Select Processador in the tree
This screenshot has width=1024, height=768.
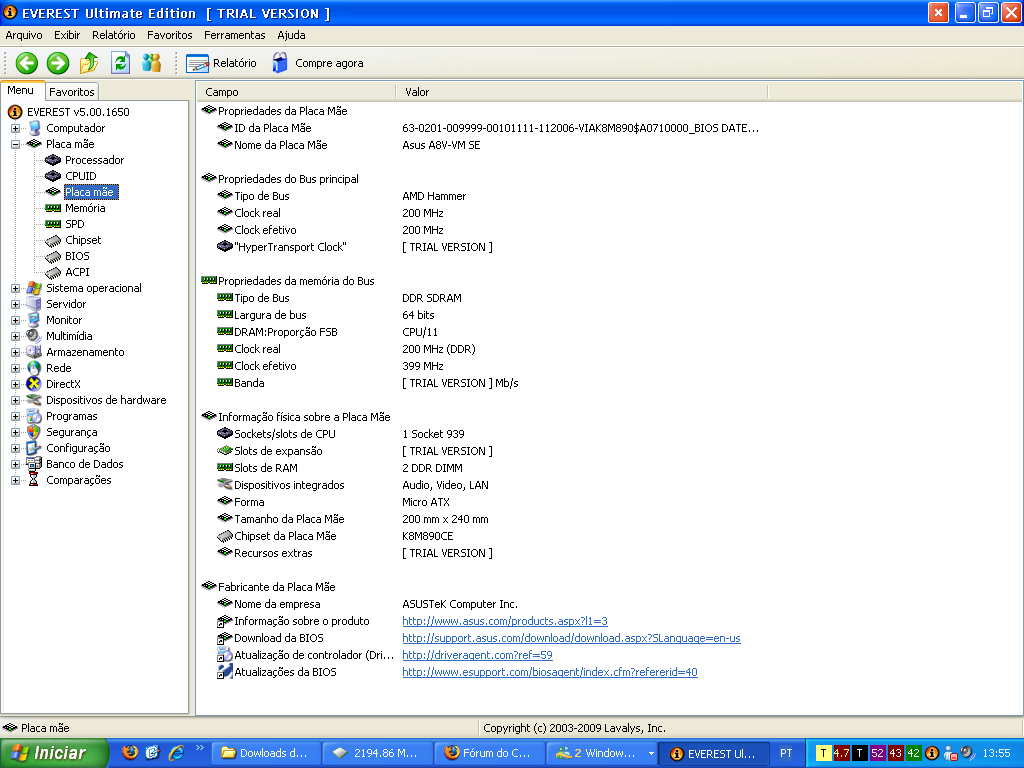[94, 160]
